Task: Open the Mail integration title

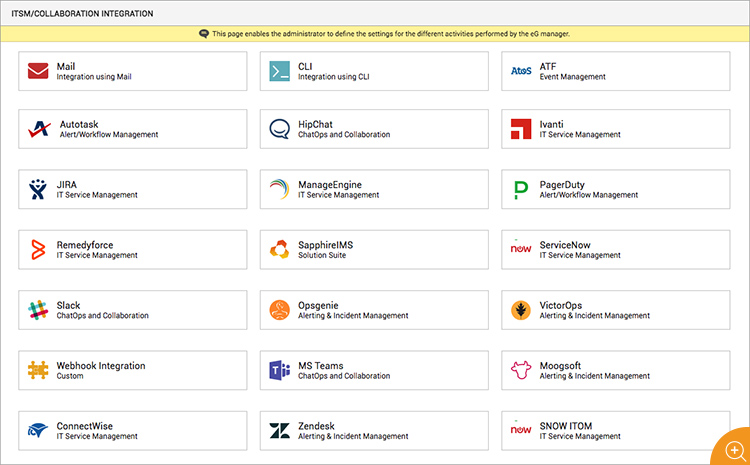Action: (66, 66)
